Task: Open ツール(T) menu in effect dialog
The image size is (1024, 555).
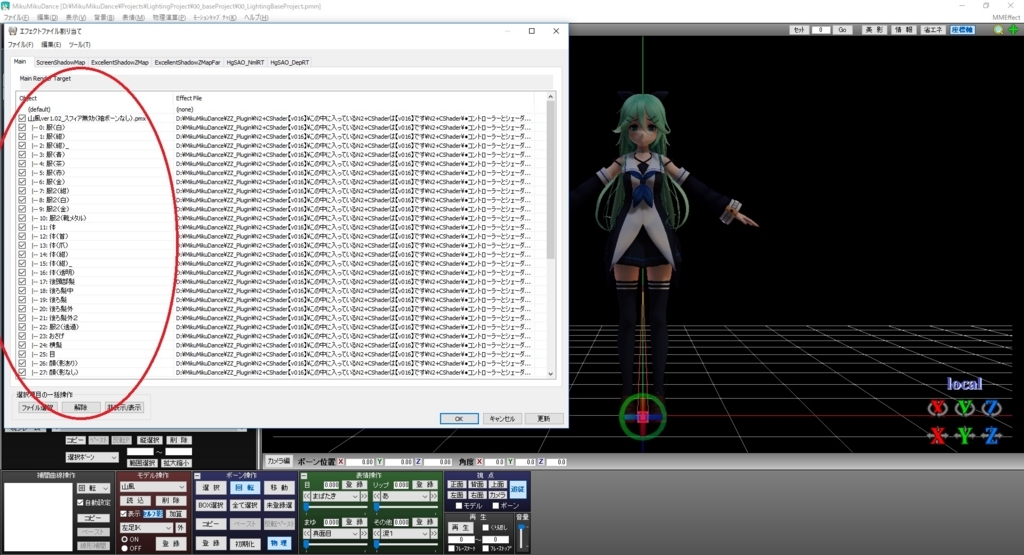Action: tap(80, 44)
